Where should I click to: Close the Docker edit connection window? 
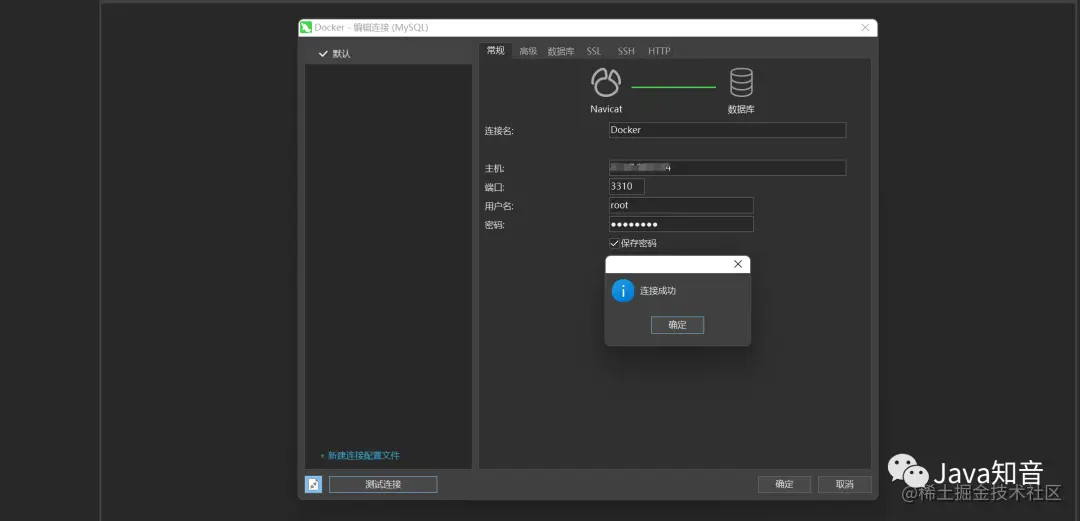(865, 28)
